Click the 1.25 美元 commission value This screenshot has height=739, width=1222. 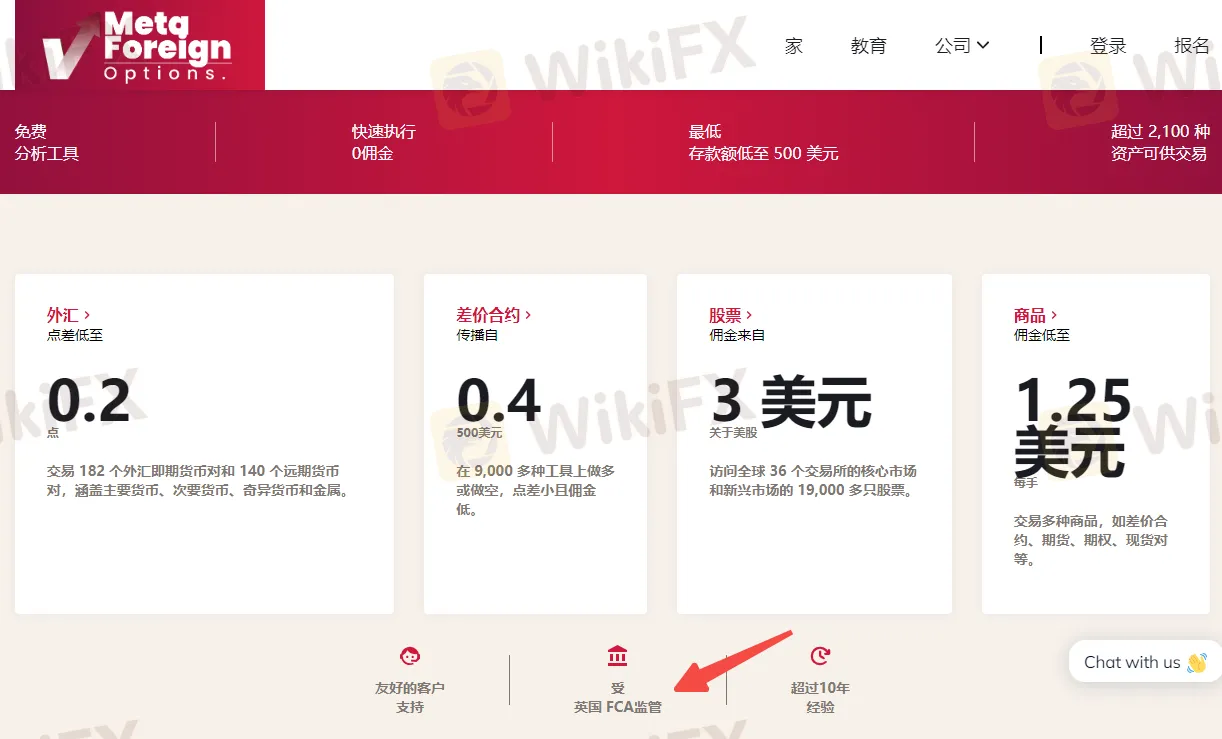click(x=1073, y=426)
